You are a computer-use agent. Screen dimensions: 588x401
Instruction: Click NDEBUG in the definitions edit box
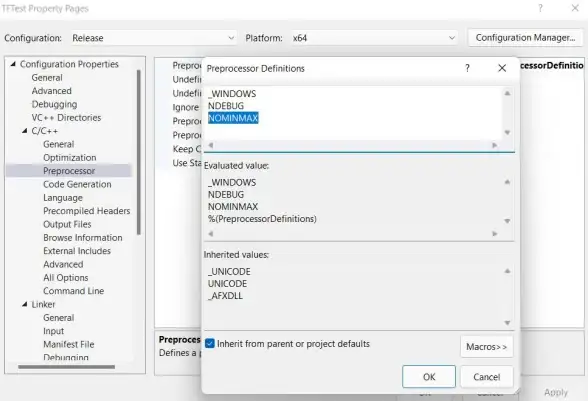tap(226, 106)
